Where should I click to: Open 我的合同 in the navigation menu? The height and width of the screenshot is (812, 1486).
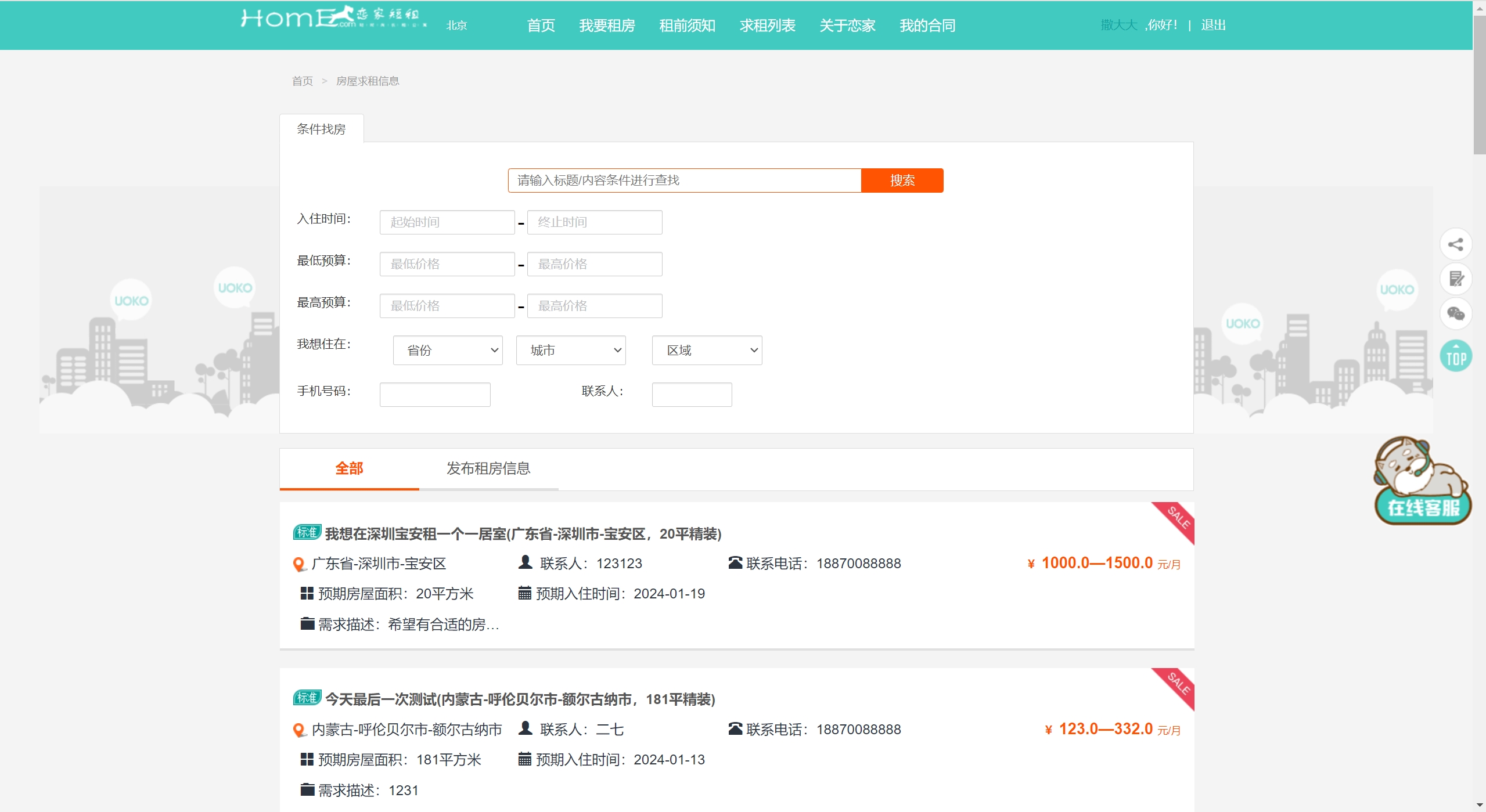(927, 26)
